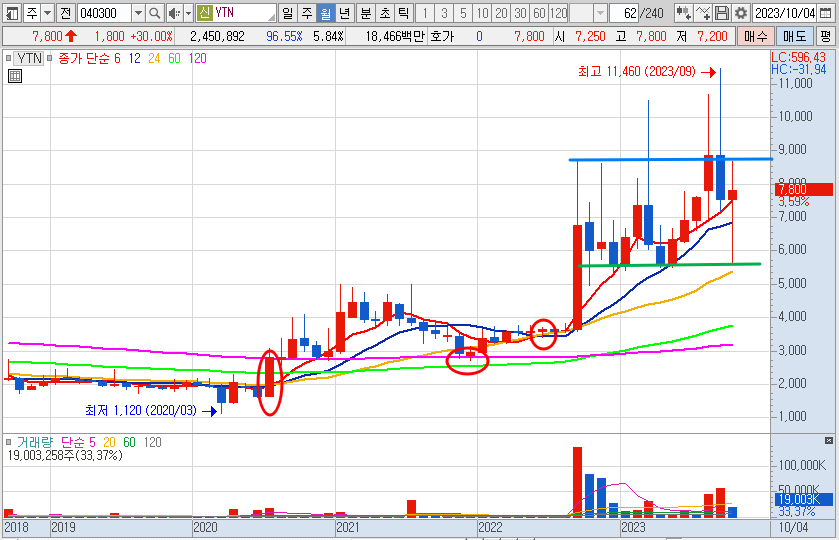Switch to tick chart 틱
This screenshot has height=540, width=839.
click(403, 13)
